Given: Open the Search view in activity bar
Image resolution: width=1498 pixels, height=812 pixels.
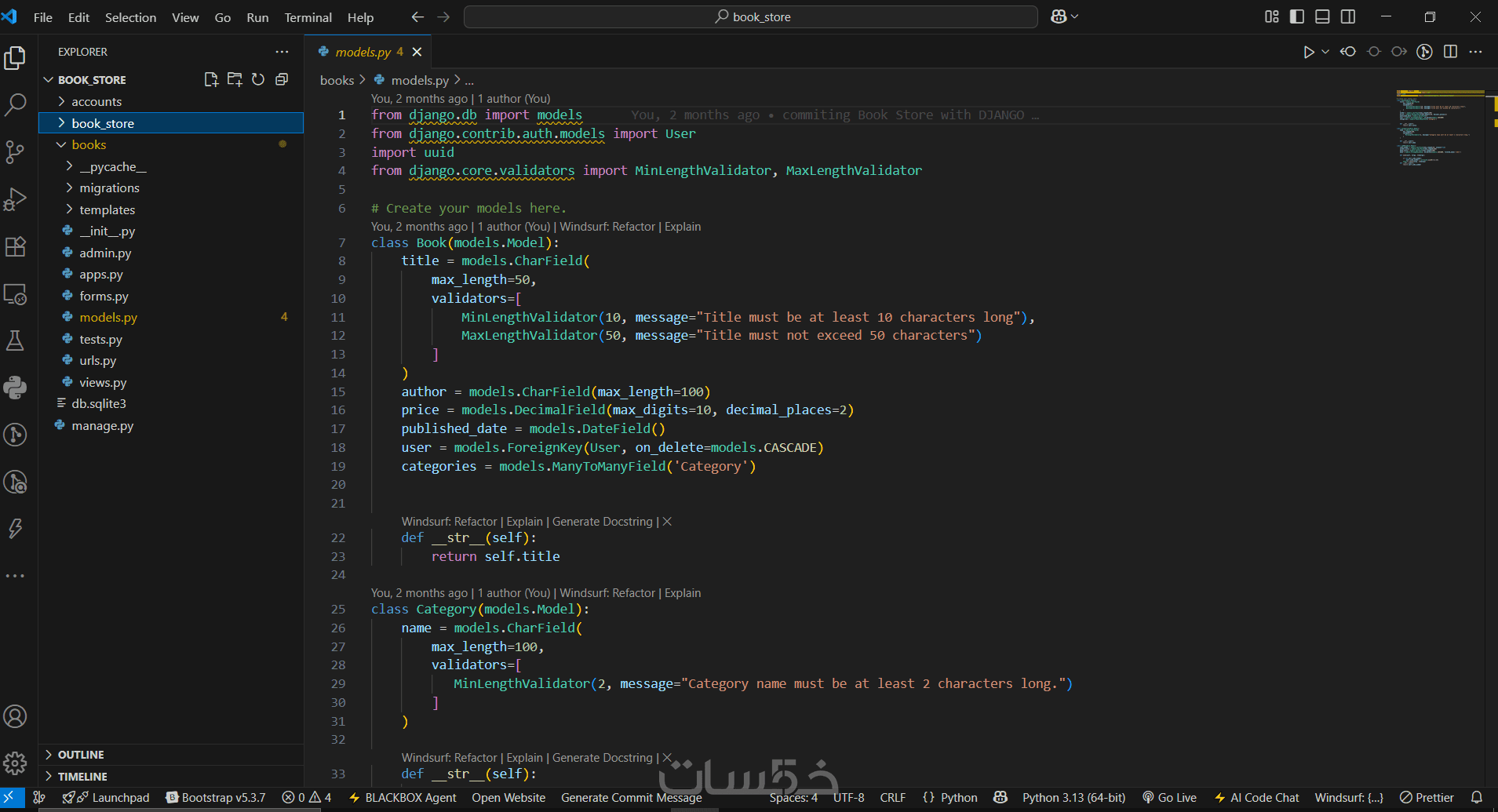Looking at the screenshot, I should pyautogui.click(x=16, y=104).
